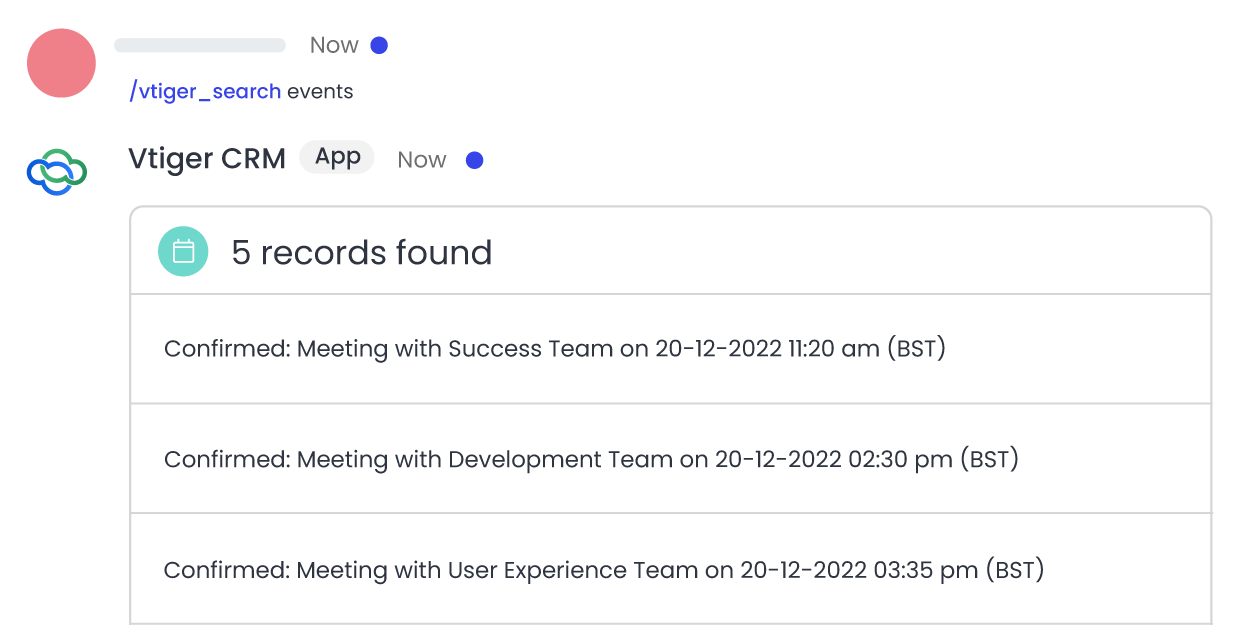Viewport: 1250px width, 625px height.
Task: Open the Vtiger CRM cloud logo
Action: pyautogui.click(x=57, y=172)
